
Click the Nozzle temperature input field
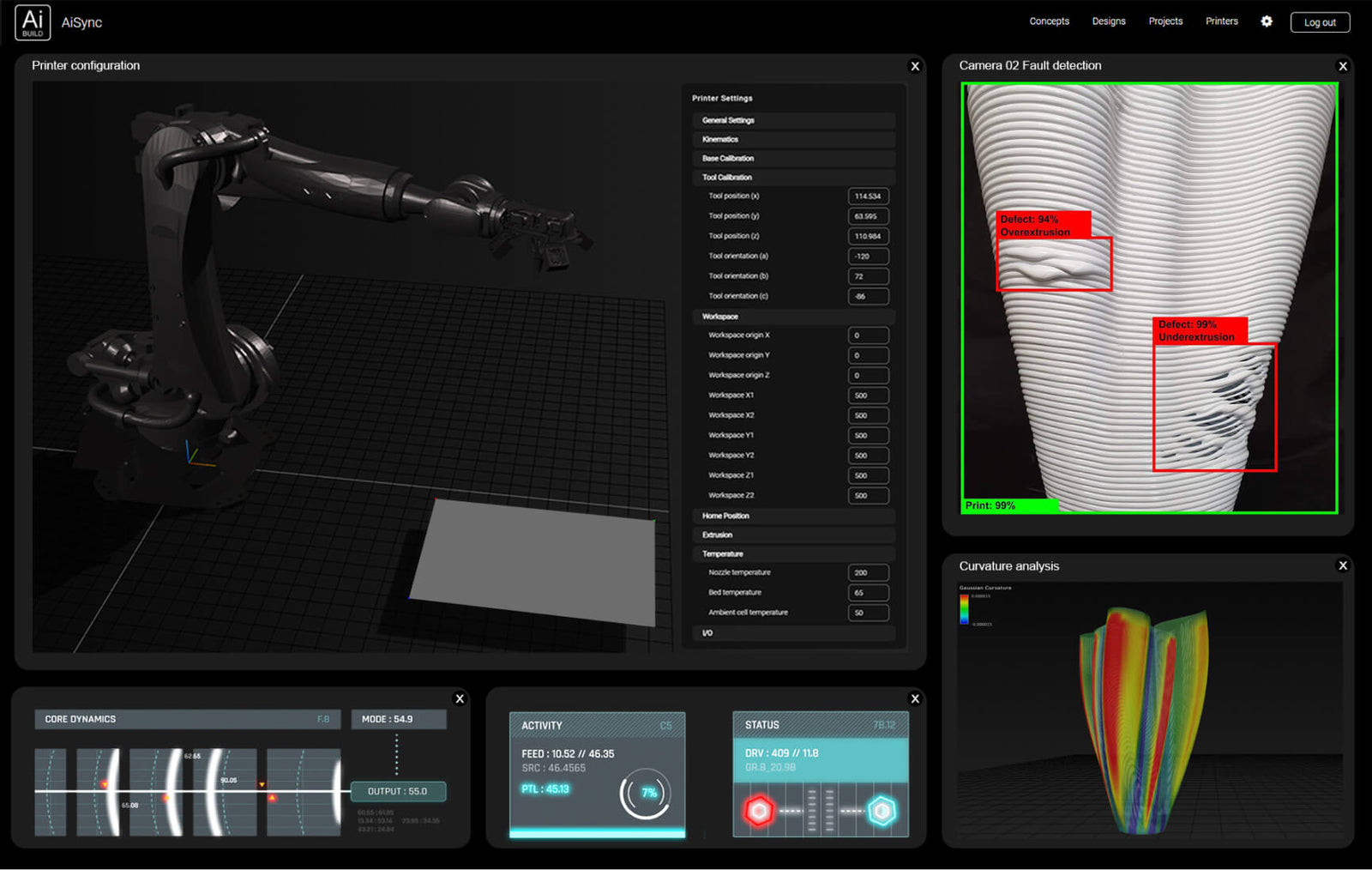(867, 572)
